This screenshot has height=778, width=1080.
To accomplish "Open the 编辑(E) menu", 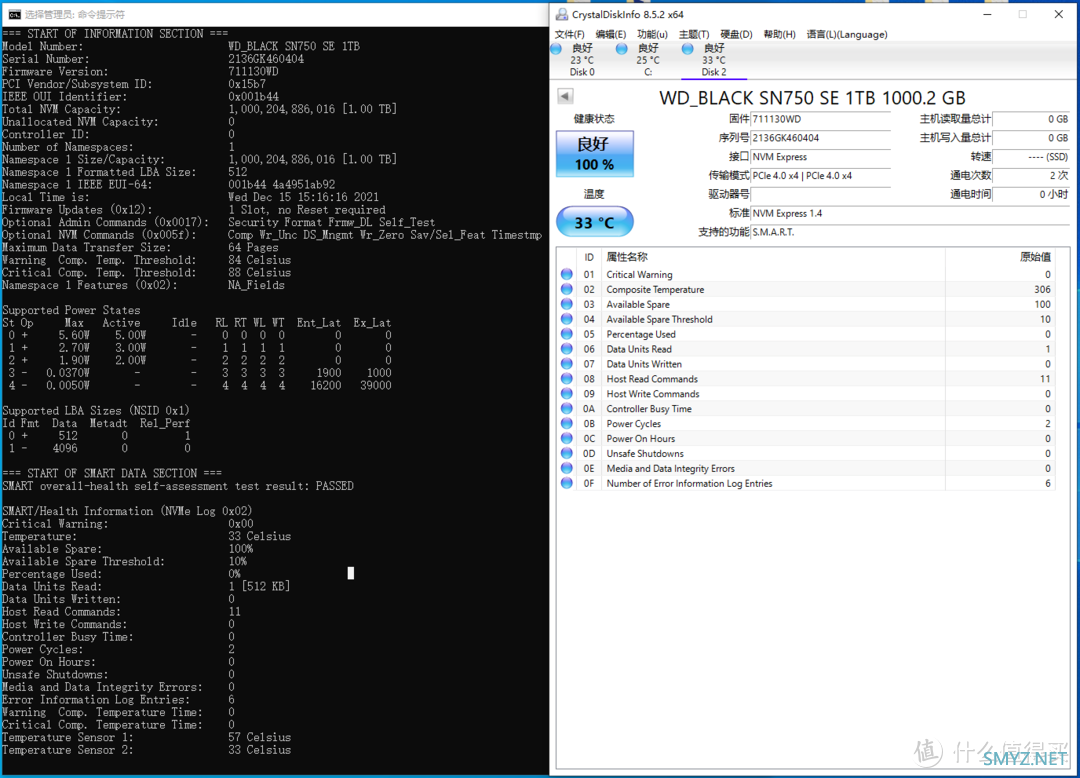I will [611, 34].
